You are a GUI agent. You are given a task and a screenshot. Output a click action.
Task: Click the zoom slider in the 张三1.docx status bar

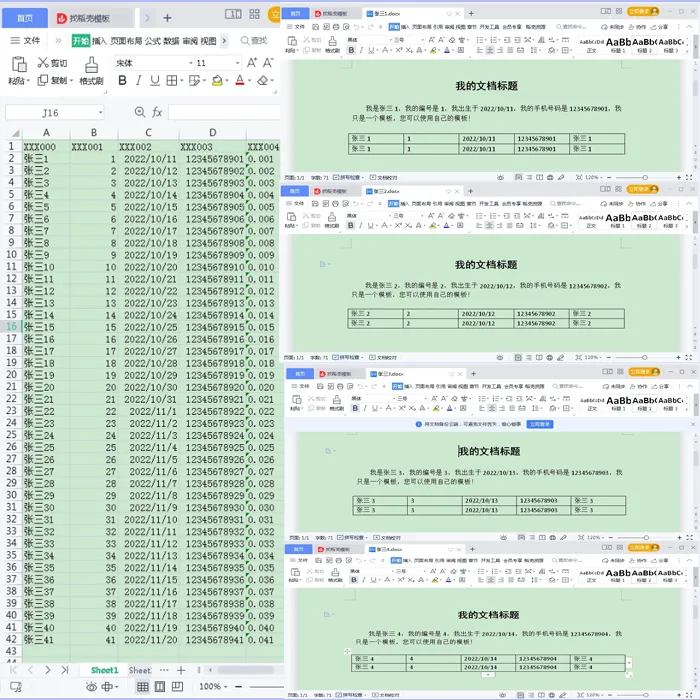pos(645,178)
